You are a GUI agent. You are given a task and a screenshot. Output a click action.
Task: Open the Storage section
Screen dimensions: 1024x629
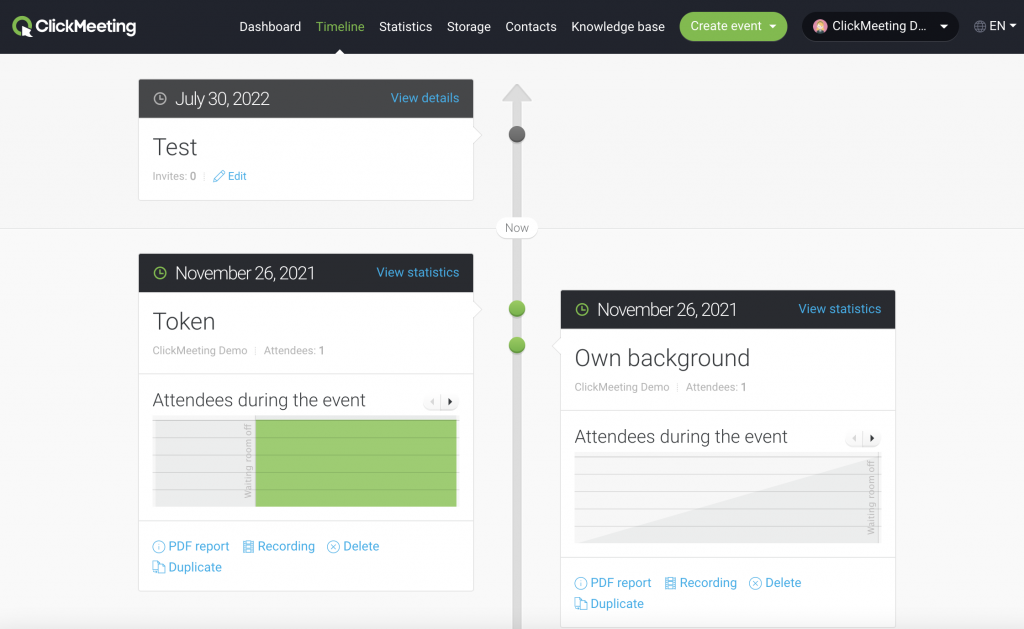[468, 27]
